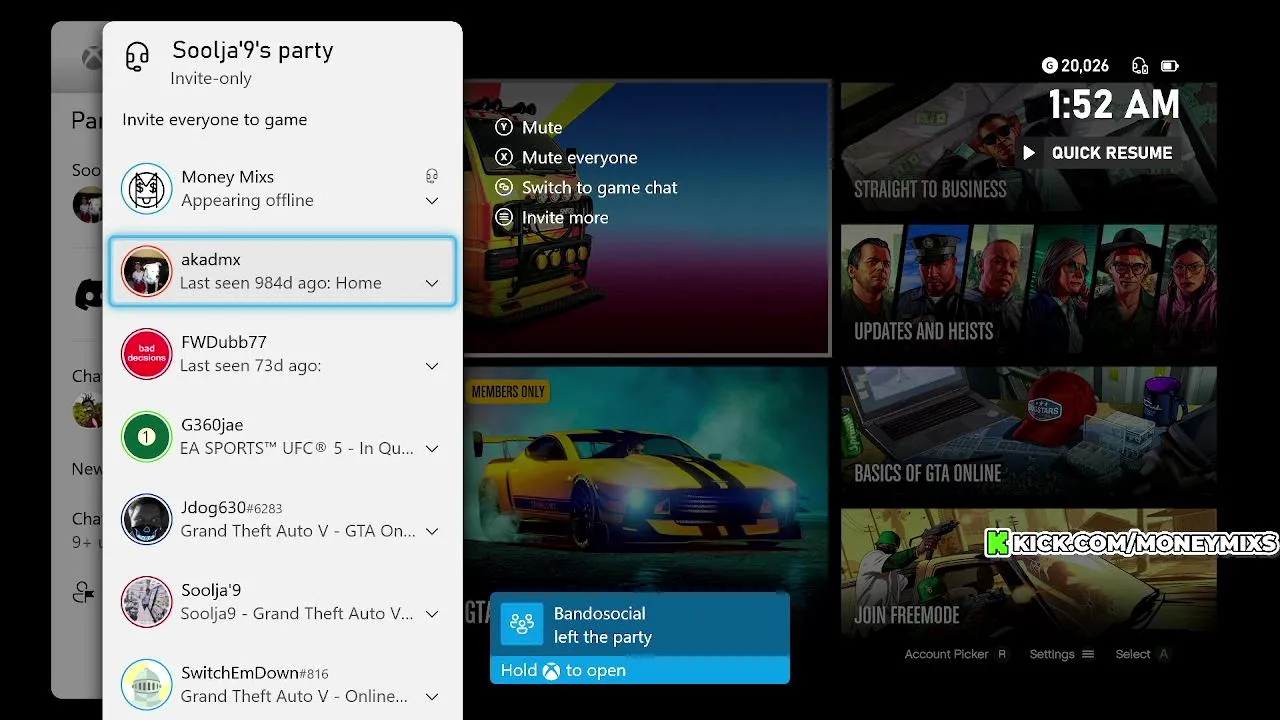Click the 1:52 AM clock
Screen dimensions: 1280x720
[x=1114, y=105]
